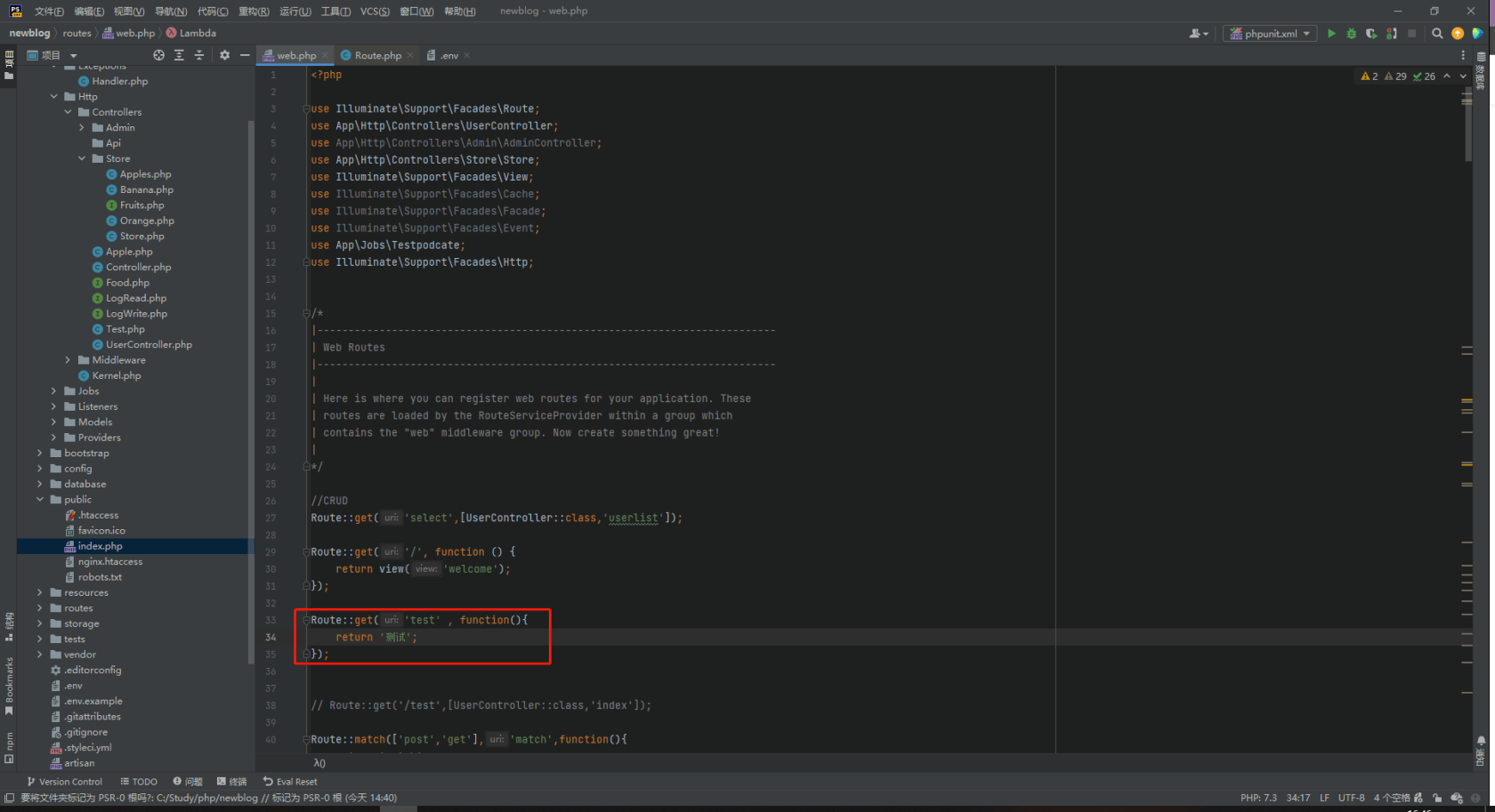This screenshot has width=1495, height=812.
Task: Collapse the Http folder
Action: (x=54, y=97)
